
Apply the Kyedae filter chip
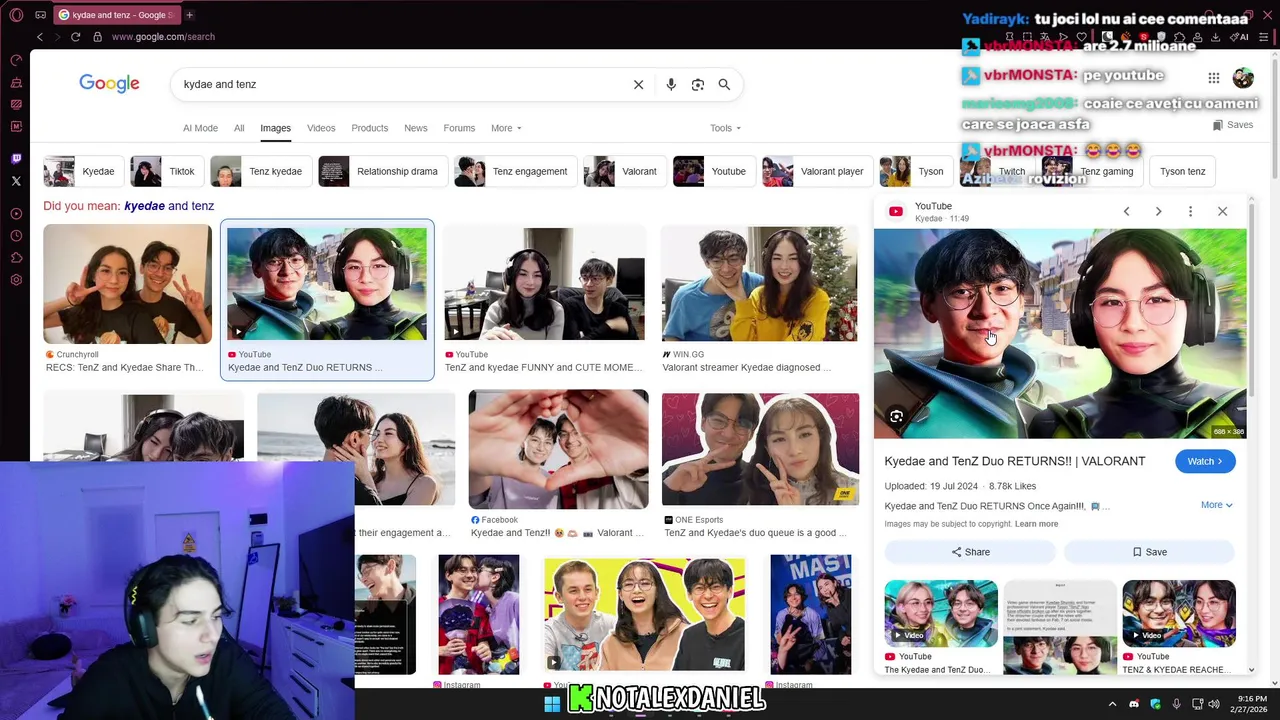tap(83, 171)
